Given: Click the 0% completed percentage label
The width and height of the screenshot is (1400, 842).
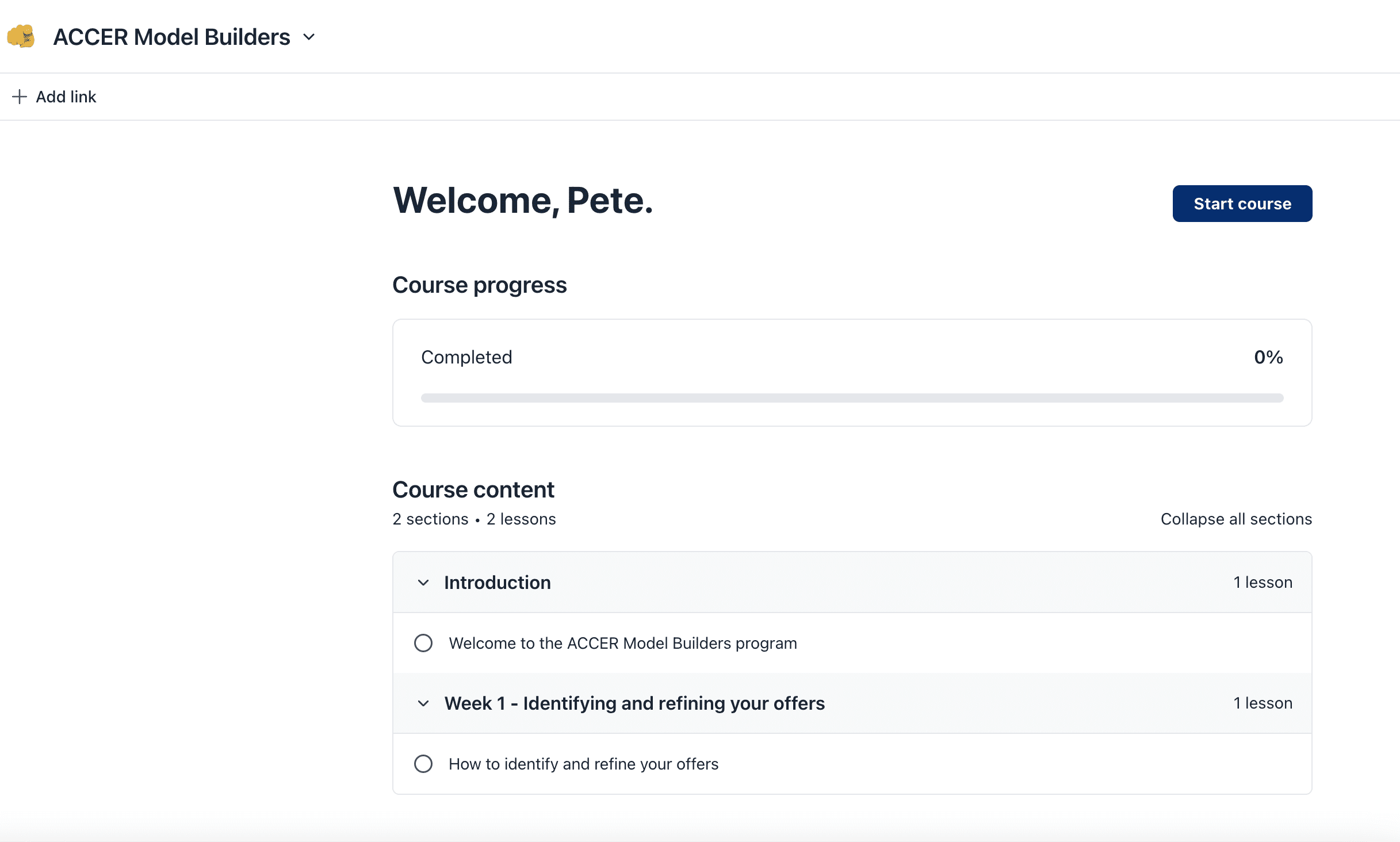Looking at the screenshot, I should point(1268,357).
